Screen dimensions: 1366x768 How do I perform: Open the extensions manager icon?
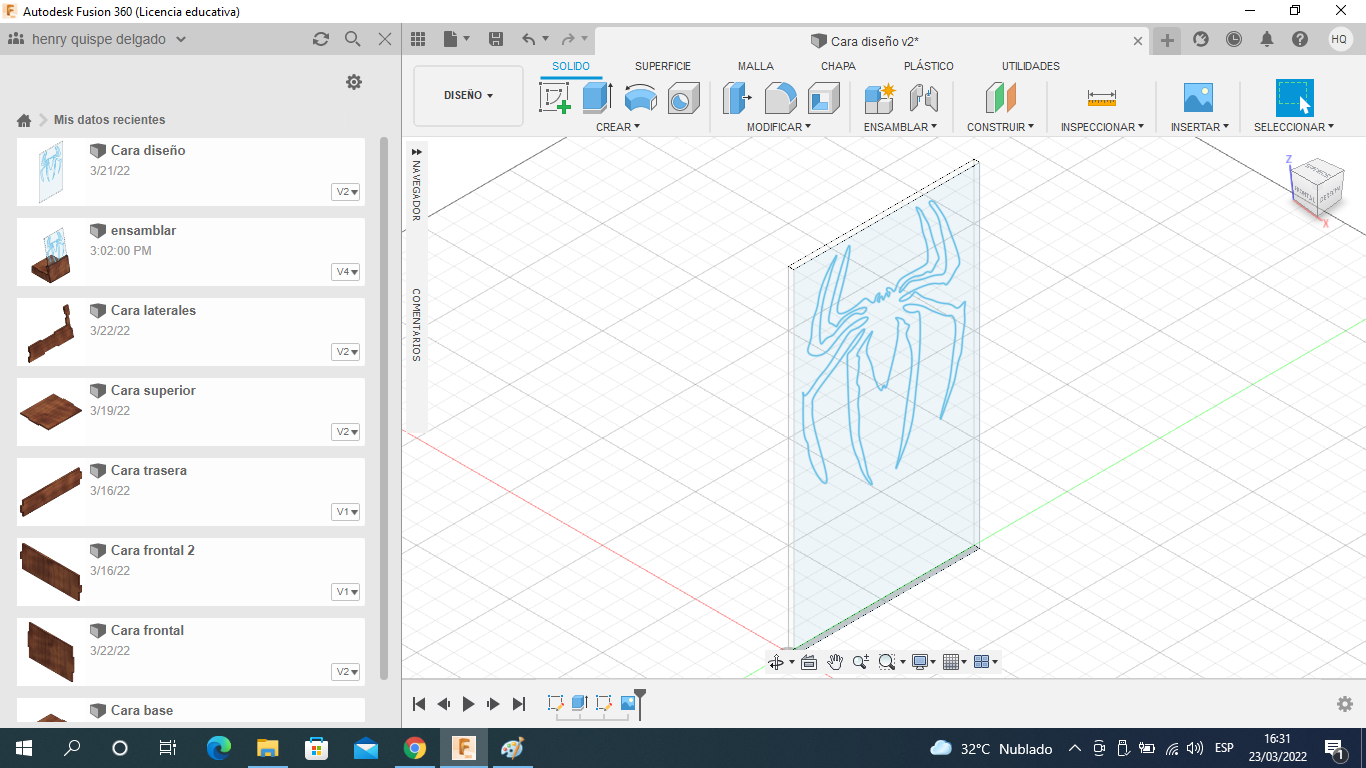tap(1201, 39)
